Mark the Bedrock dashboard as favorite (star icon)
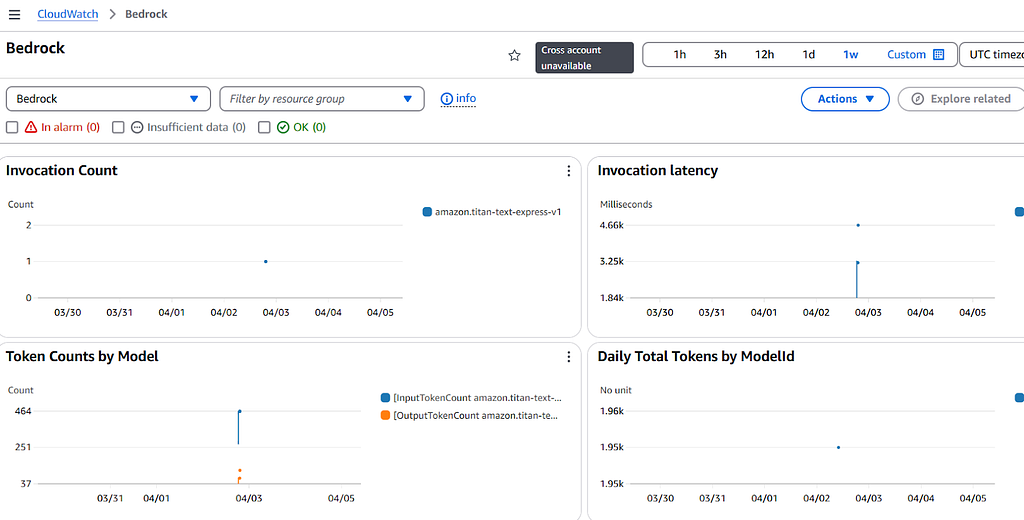The image size is (1024, 520). 515,56
